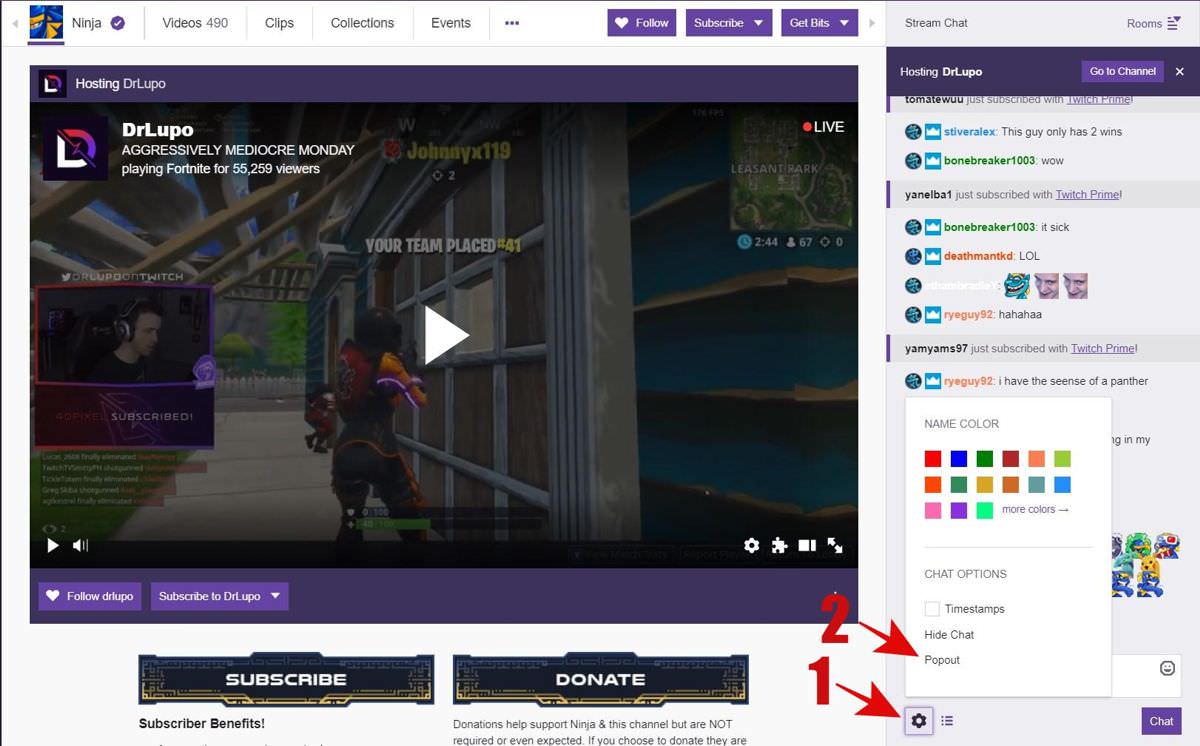This screenshot has width=1200, height=746.
Task: Pick the red name color swatch
Action: [x=933, y=459]
